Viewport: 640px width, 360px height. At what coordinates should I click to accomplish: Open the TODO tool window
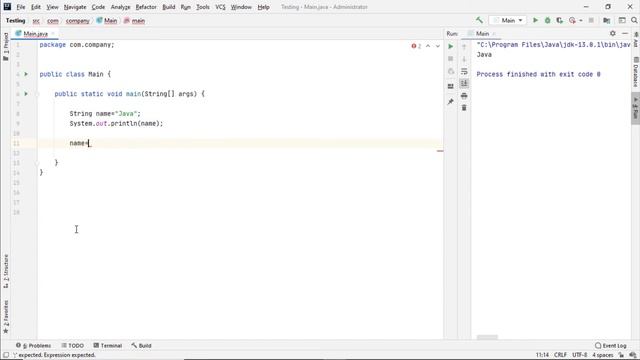[73, 346]
